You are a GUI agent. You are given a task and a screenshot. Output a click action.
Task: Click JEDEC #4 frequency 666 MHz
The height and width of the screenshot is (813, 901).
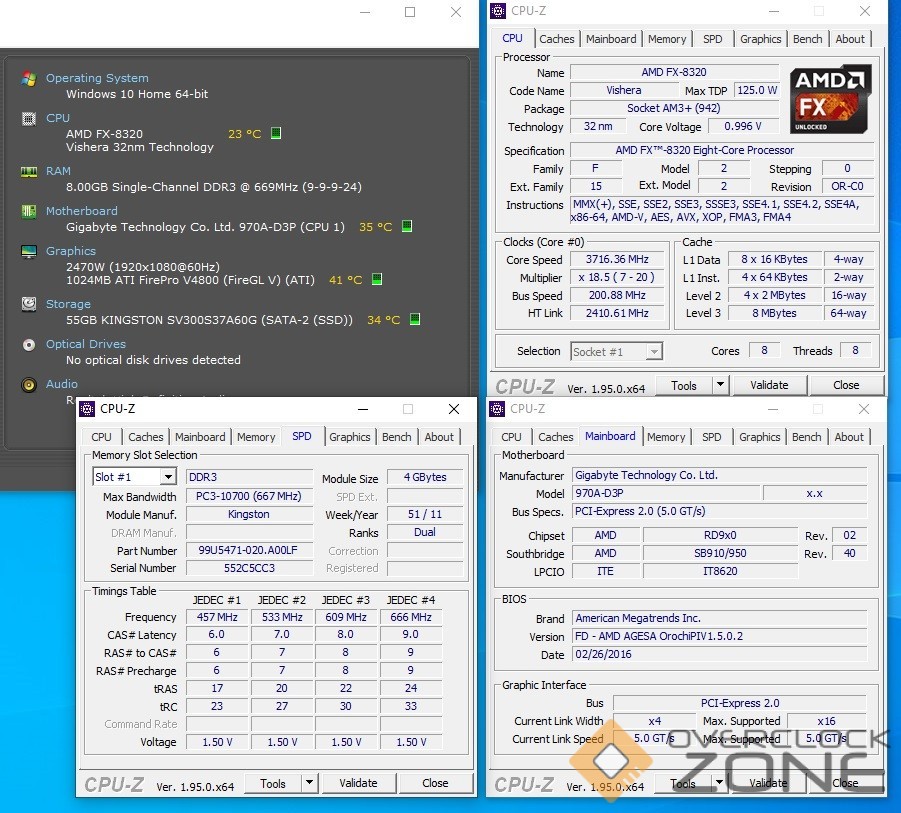coord(411,617)
